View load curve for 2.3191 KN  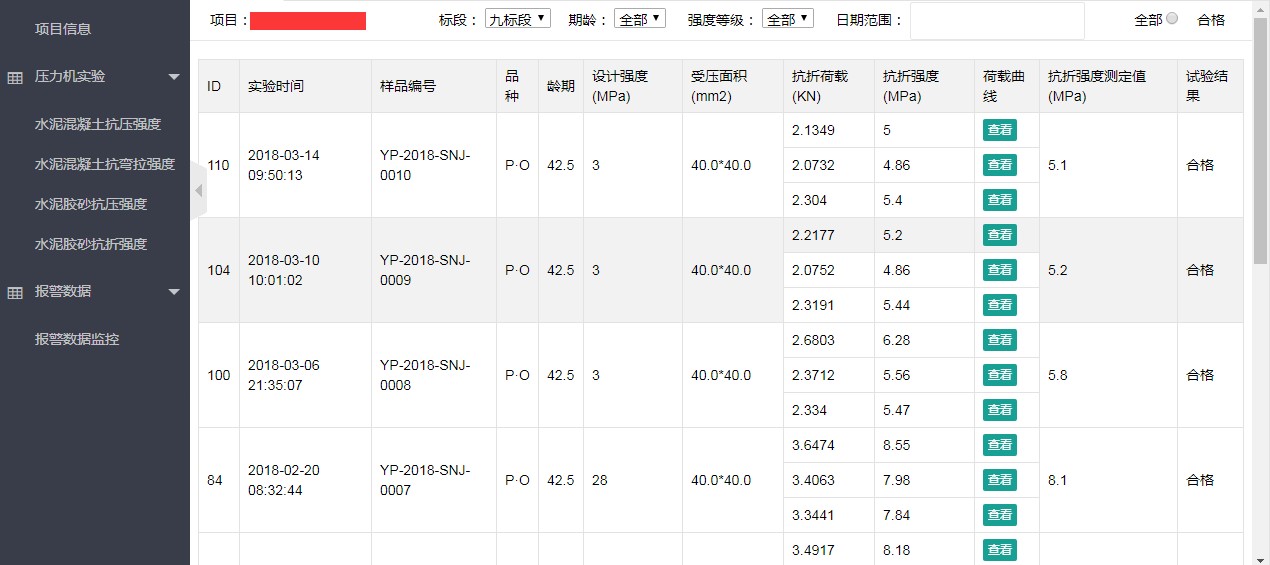coord(1000,305)
